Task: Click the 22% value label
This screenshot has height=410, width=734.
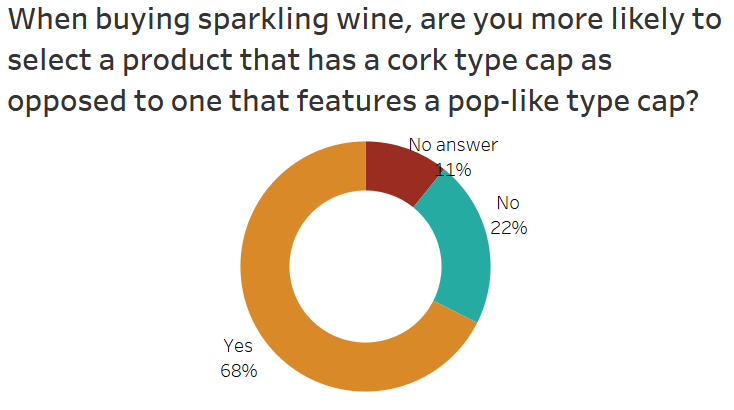Action: click(509, 227)
